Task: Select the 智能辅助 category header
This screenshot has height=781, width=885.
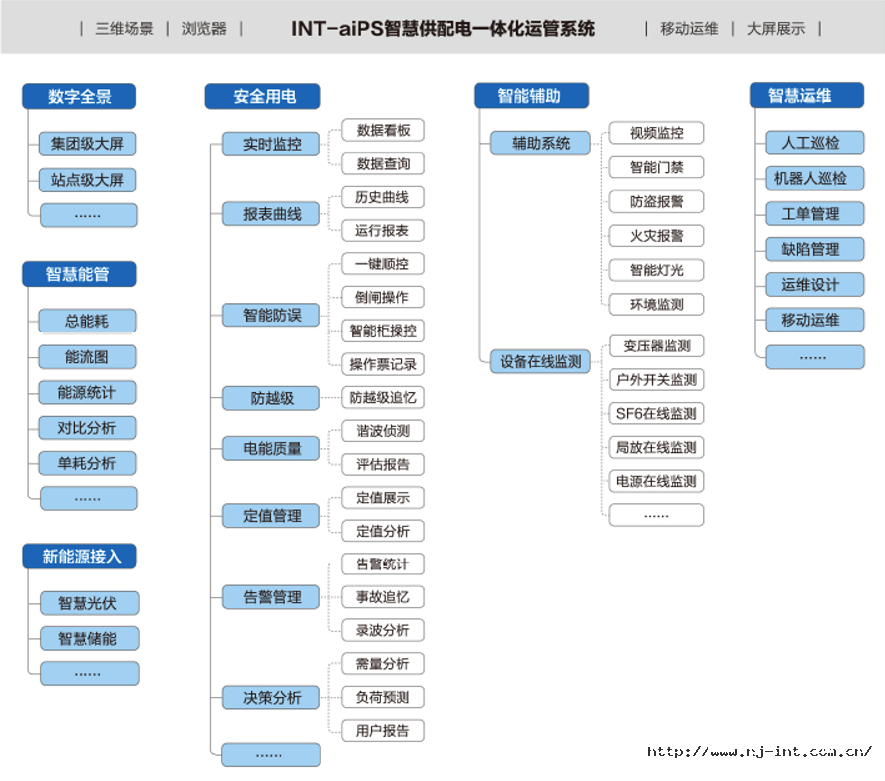Action: point(531,96)
